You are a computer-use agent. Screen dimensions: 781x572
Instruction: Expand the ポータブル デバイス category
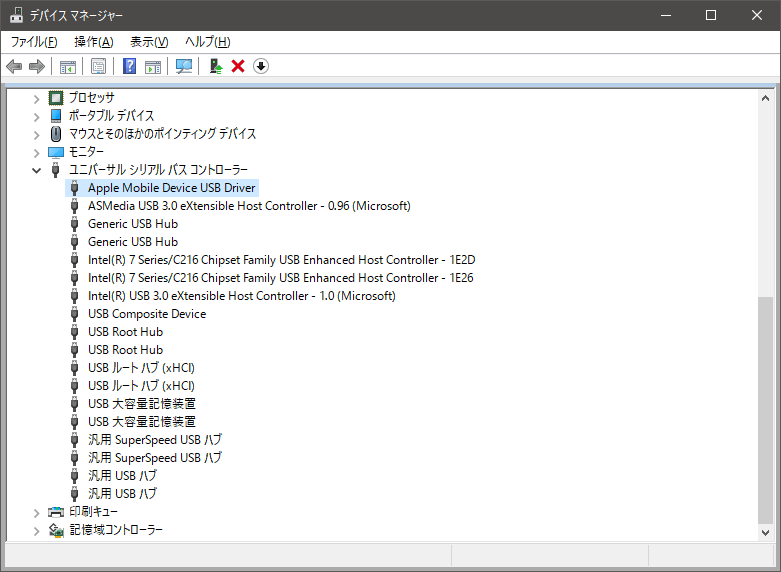click(36, 117)
